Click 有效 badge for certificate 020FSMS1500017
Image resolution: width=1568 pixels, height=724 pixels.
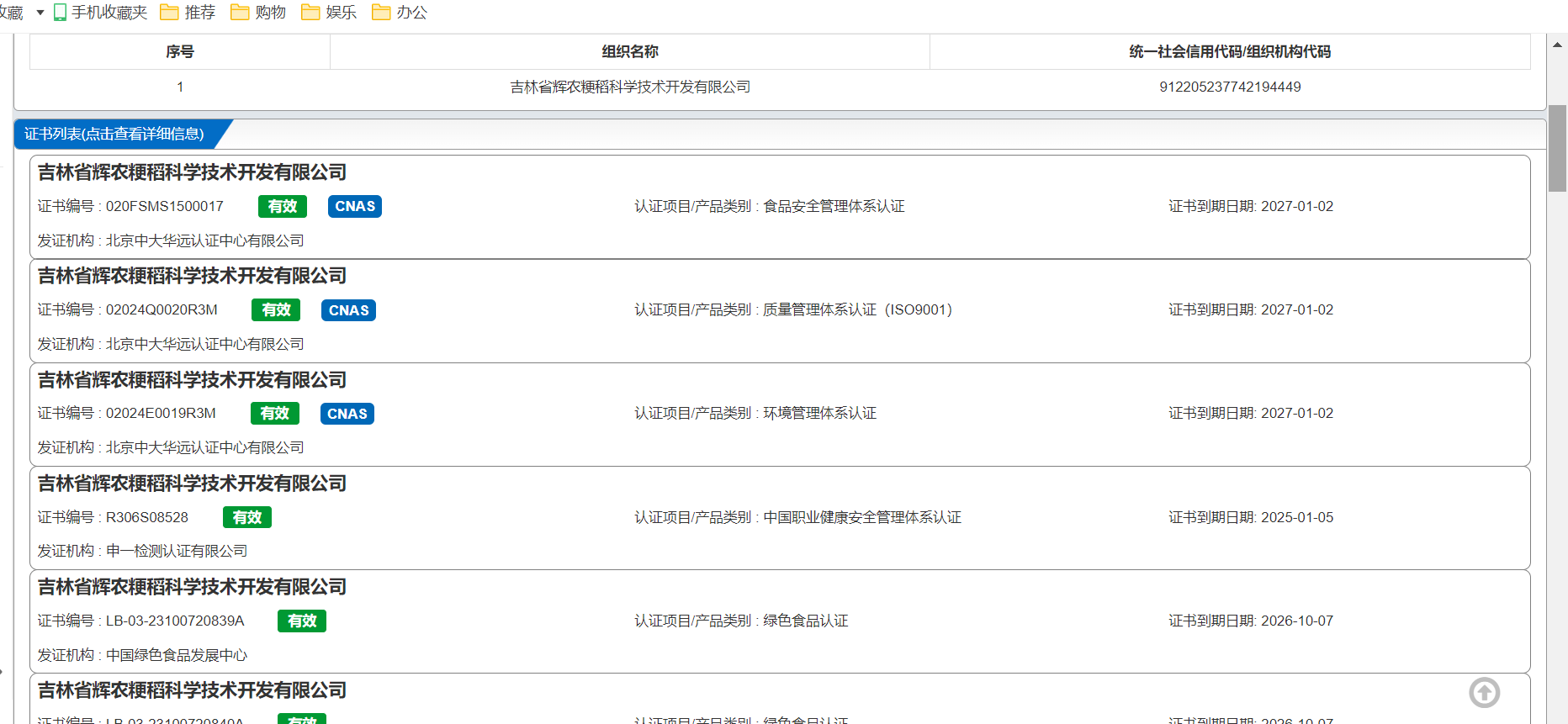click(283, 206)
